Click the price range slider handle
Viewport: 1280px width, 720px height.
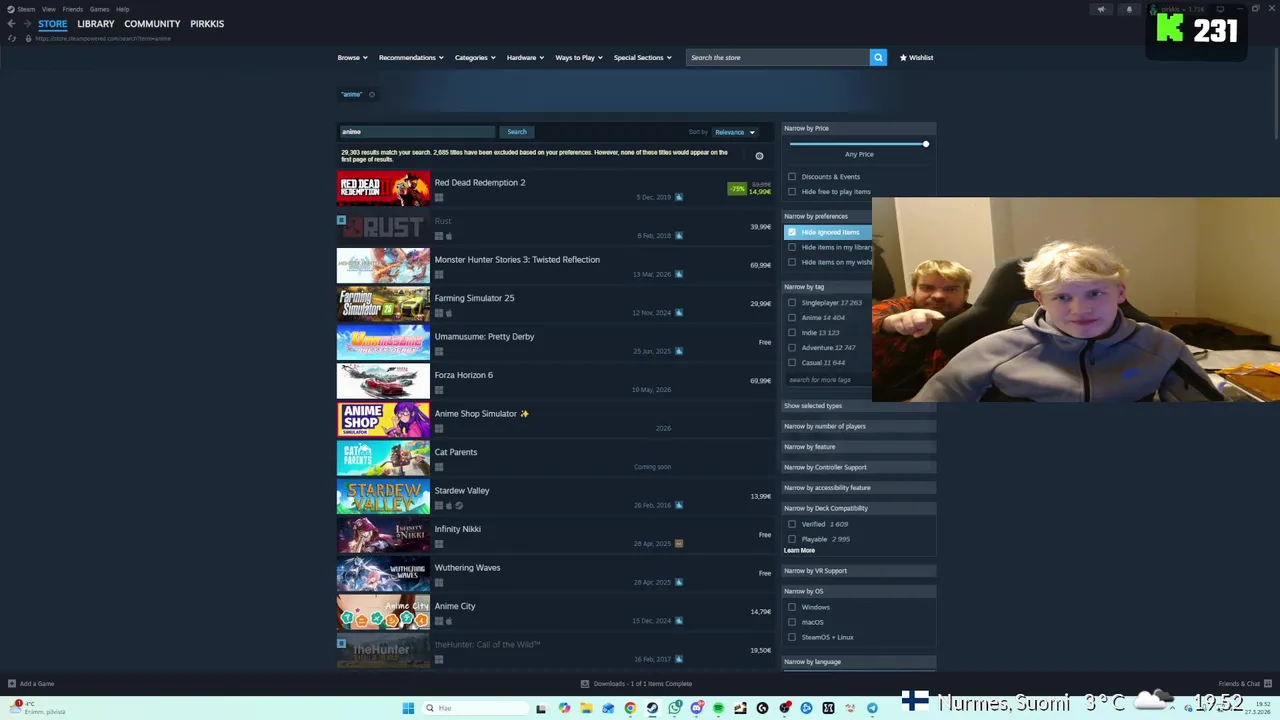926,144
